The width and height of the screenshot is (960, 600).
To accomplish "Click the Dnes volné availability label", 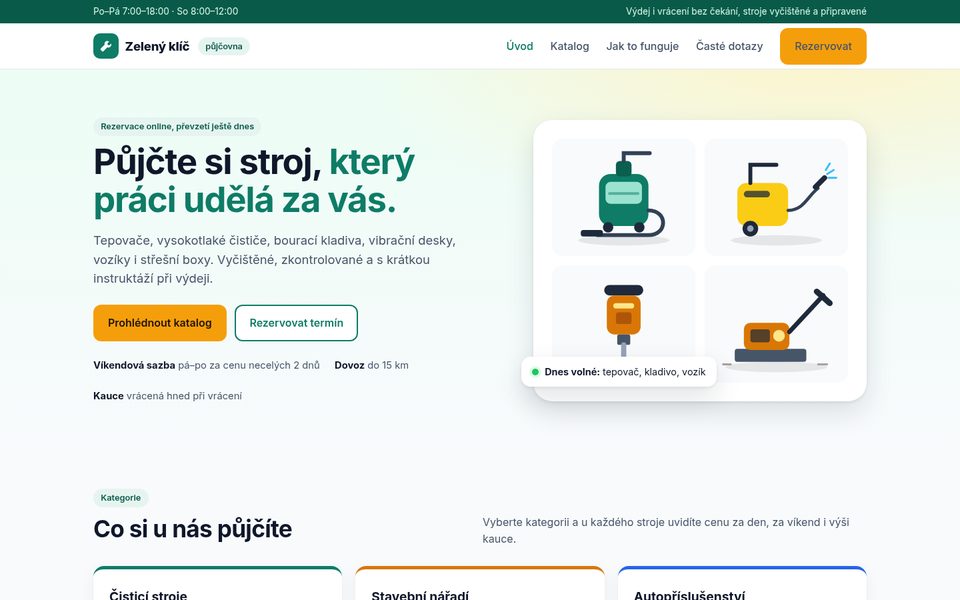I will click(x=619, y=372).
